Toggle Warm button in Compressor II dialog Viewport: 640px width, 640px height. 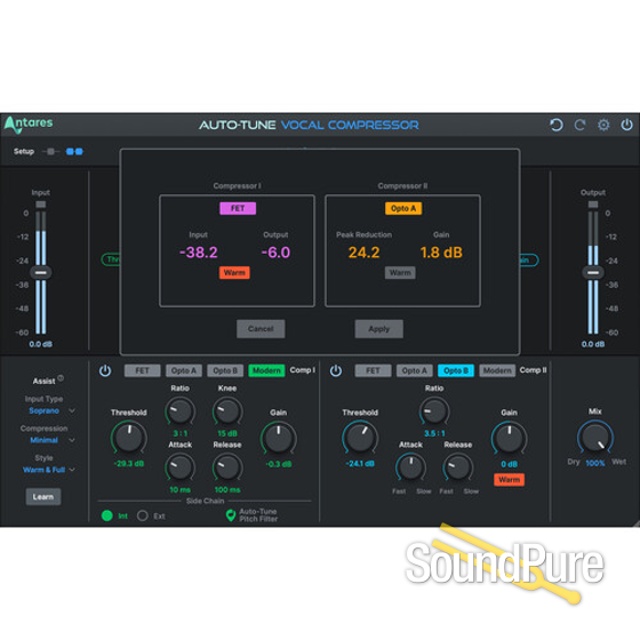[400, 272]
